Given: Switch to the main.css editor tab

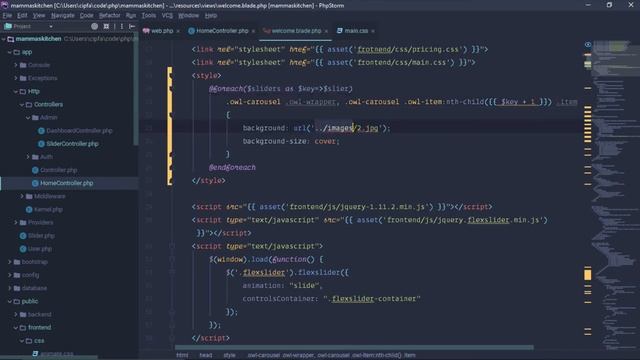Looking at the screenshot, I should point(356,31).
